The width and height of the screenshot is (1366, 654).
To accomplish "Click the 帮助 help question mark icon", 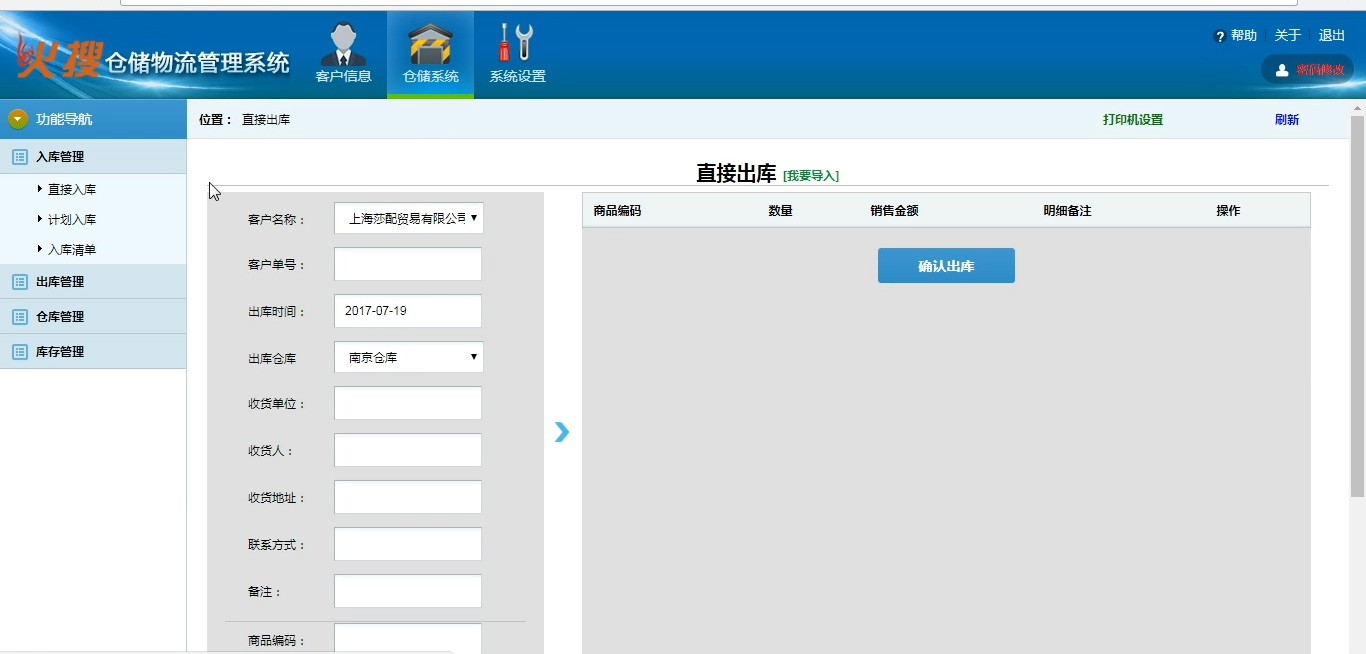I will (x=1219, y=37).
